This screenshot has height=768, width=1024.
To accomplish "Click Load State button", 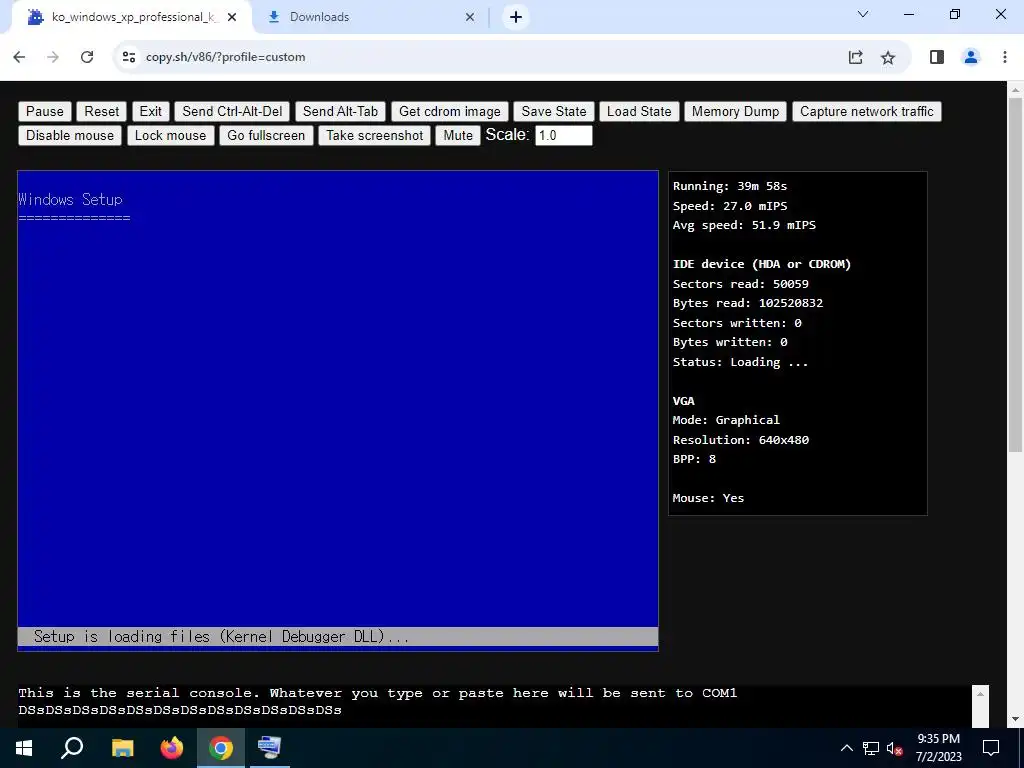I will click(x=639, y=111).
